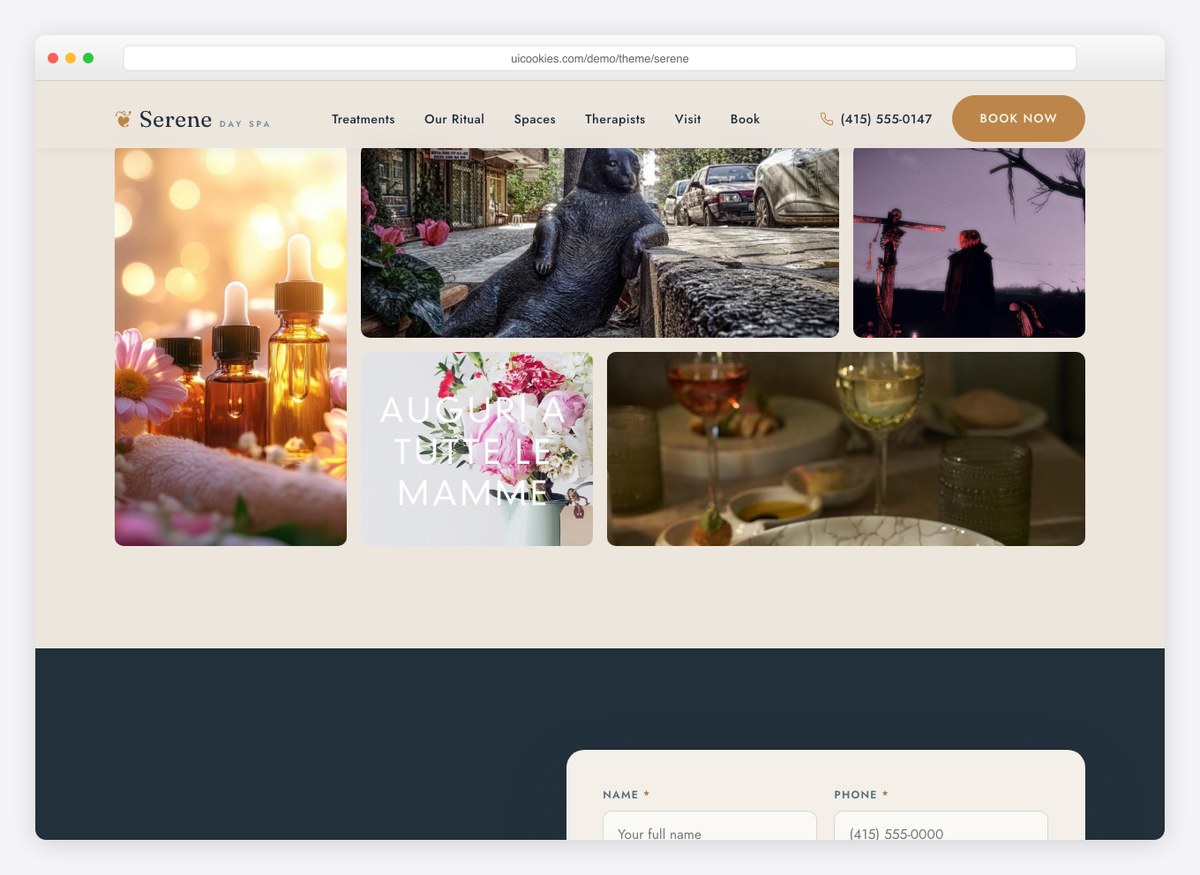Click the browser address bar URL
This screenshot has height=875, width=1200.
pyautogui.click(x=600, y=58)
